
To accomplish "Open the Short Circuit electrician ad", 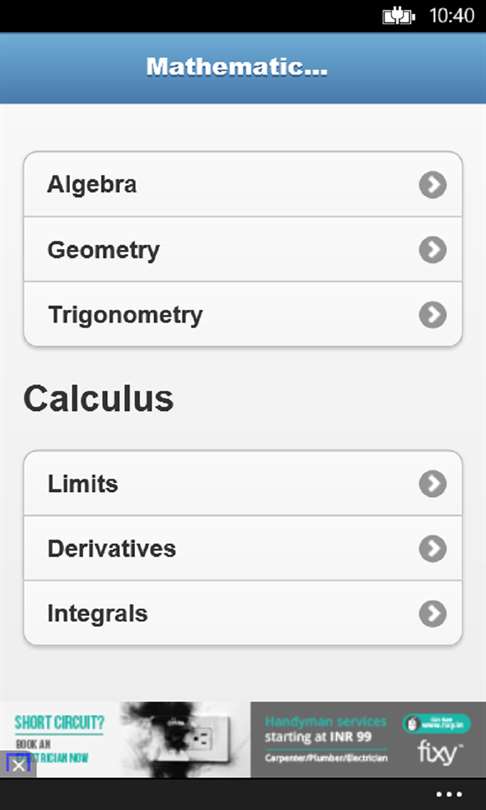I will click(x=126, y=739).
